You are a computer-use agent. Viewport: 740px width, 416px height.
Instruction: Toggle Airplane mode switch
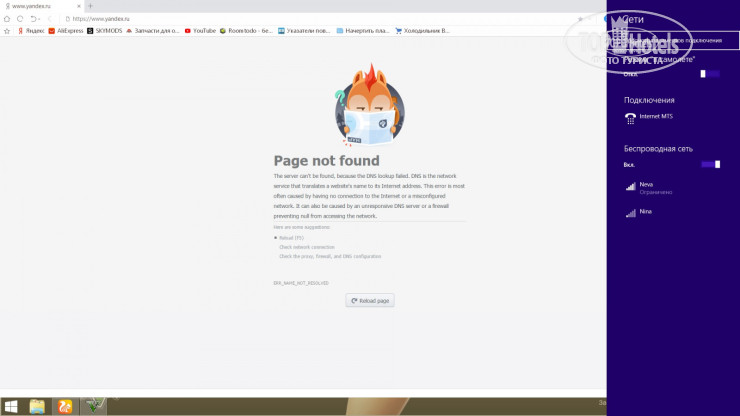710,74
